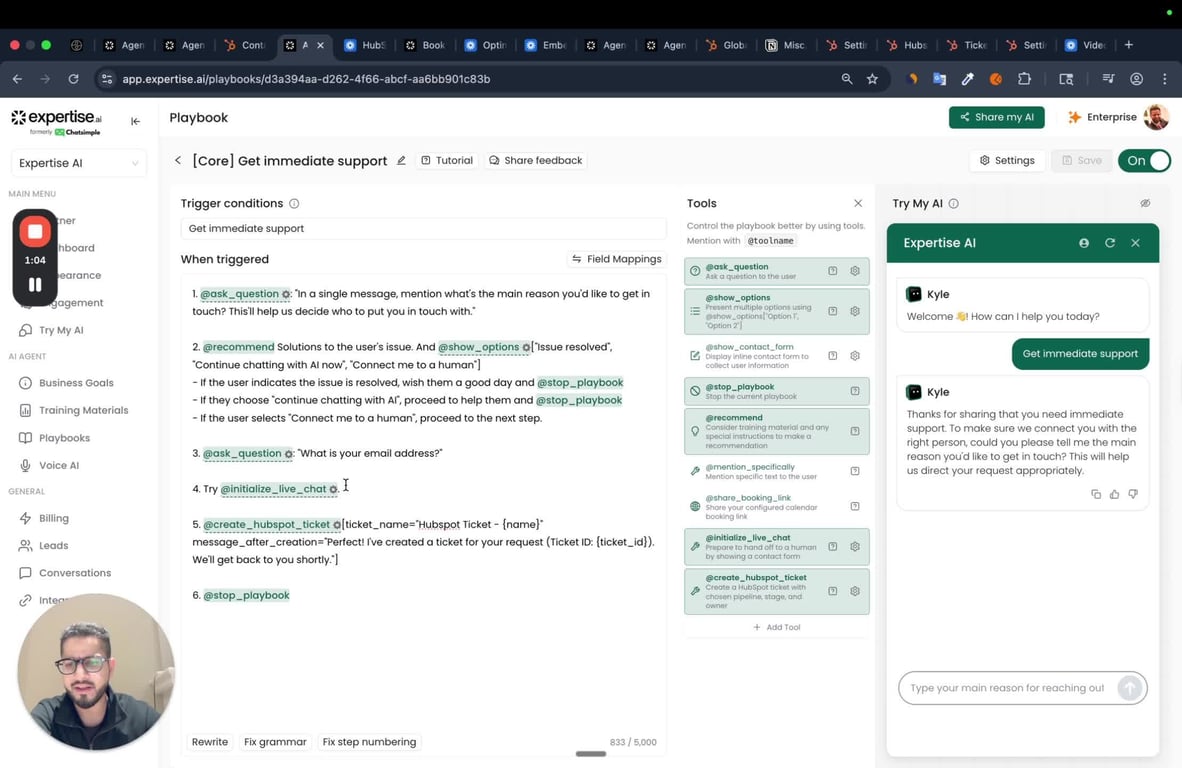Open step 1 @ask_question gear settings
This screenshot has width=1182, height=768.
[286, 295]
